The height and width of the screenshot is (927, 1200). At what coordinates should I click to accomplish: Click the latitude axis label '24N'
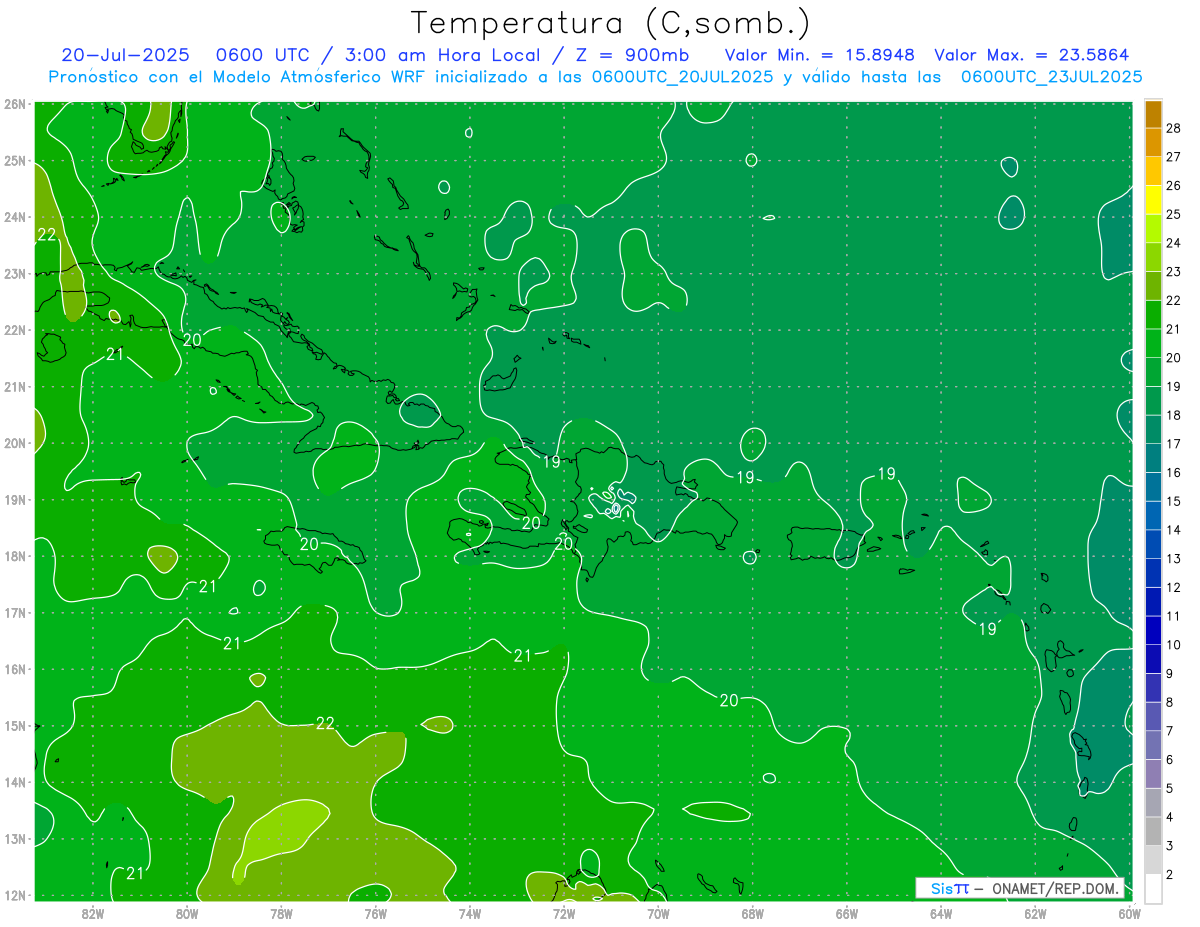pyautogui.click(x=15, y=217)
